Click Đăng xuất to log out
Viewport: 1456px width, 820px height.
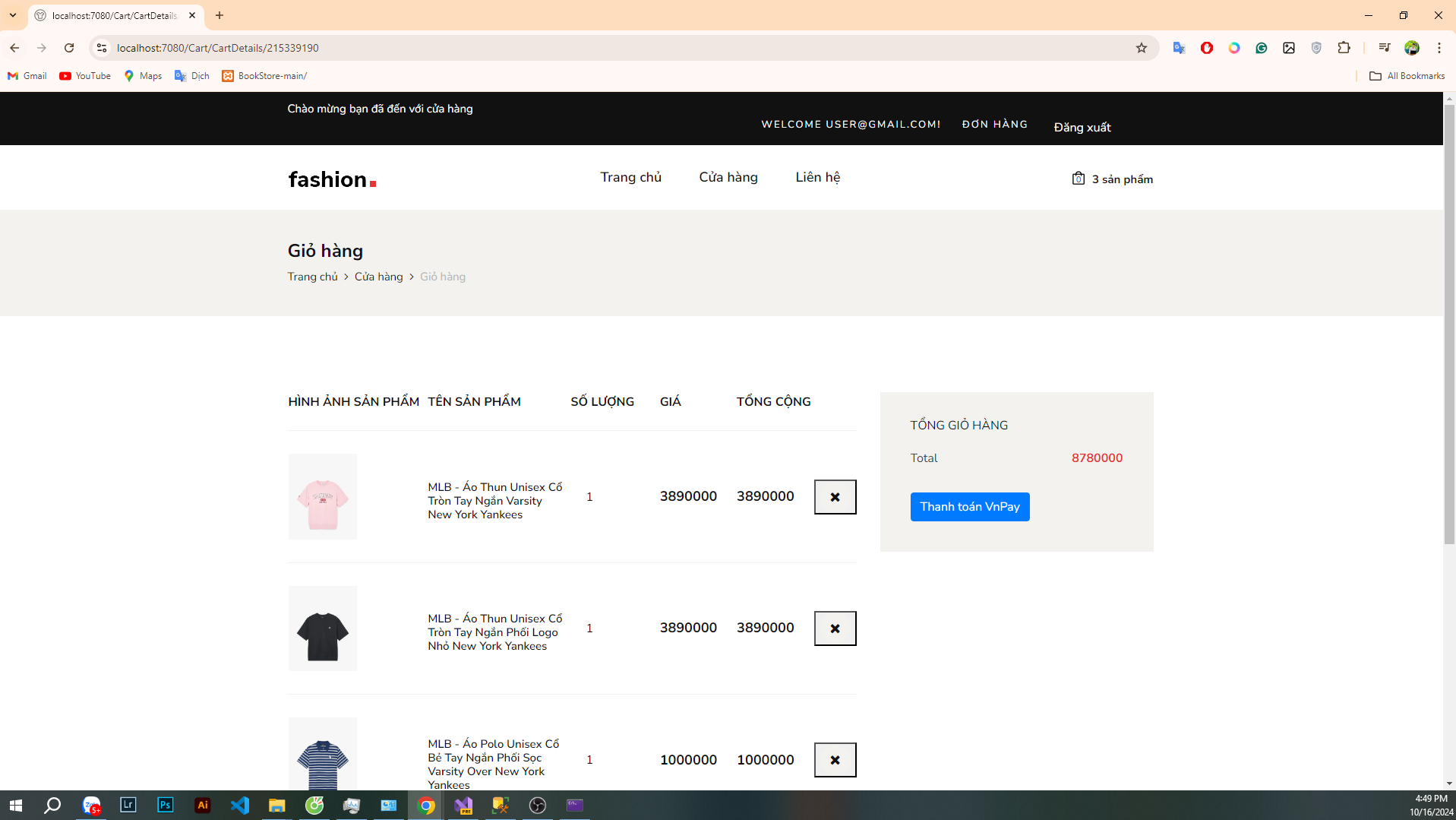tap(1082, 128)
